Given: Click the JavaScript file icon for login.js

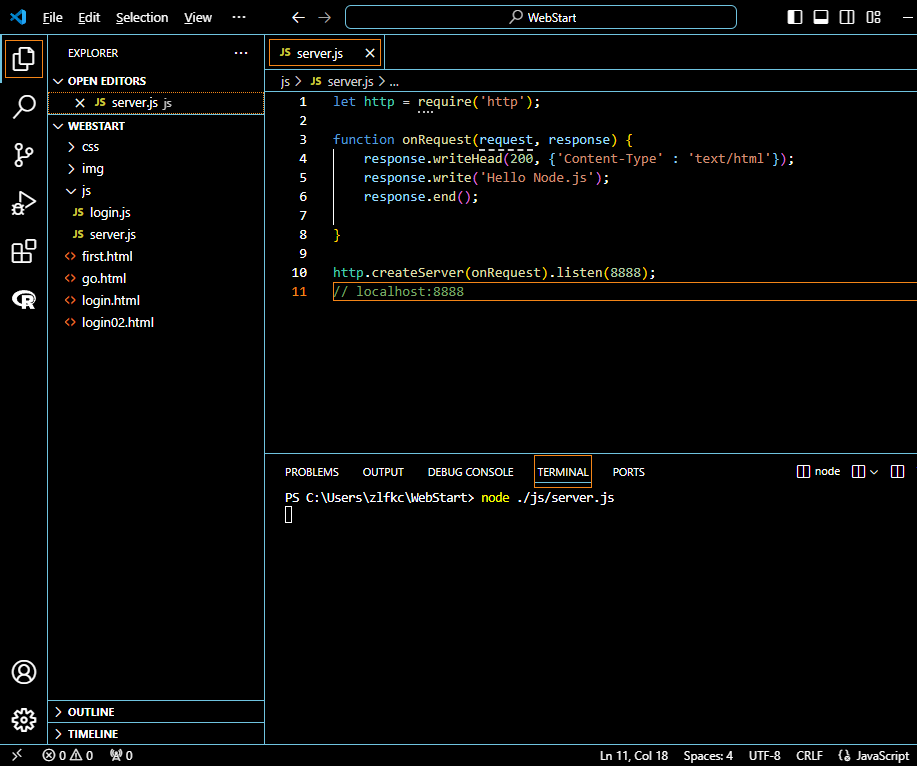Looking at the screenshot, I should pyautogui.click(x=78, y=212).
